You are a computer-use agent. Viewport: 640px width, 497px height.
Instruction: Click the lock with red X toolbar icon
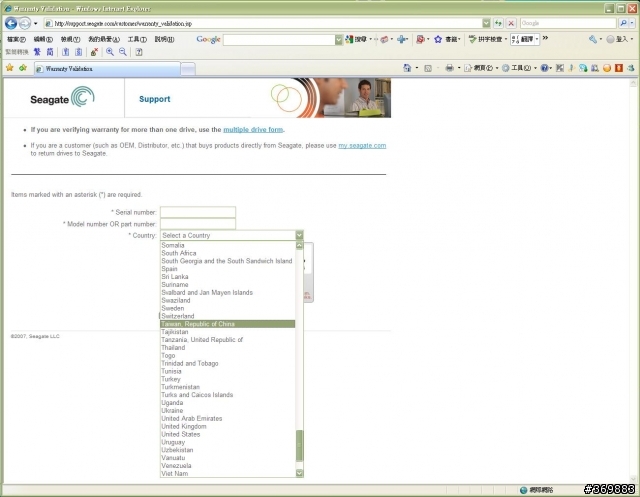pyautogui.click(x=94, y=52)
